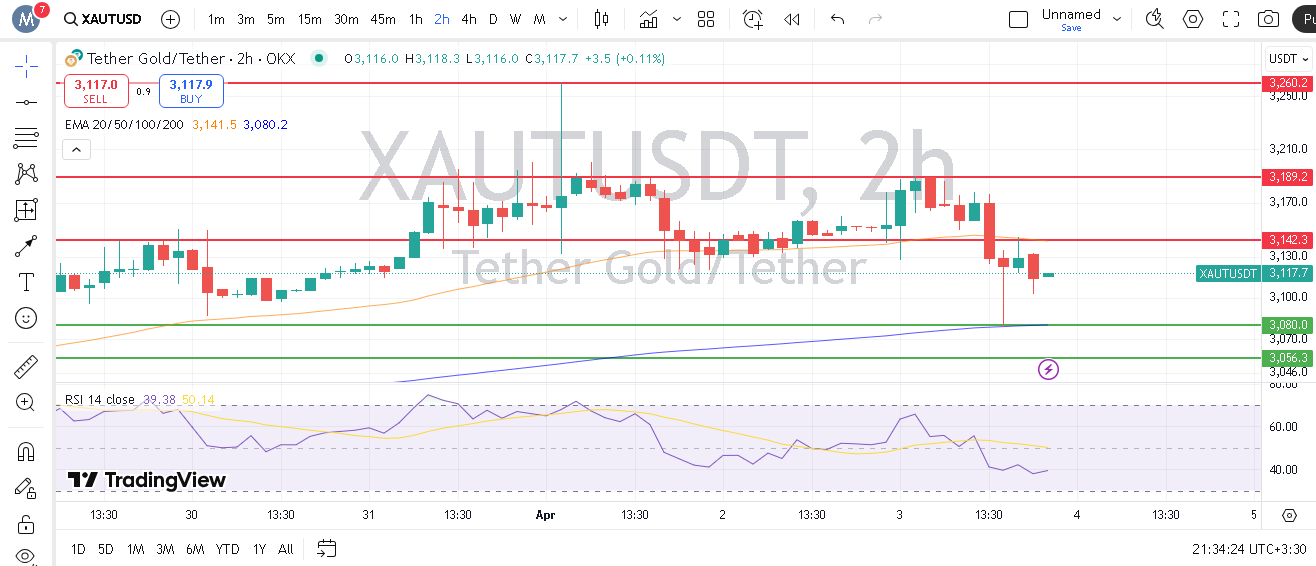
Task: Click the purple lightning event marker
Action: coord(1048,369)
